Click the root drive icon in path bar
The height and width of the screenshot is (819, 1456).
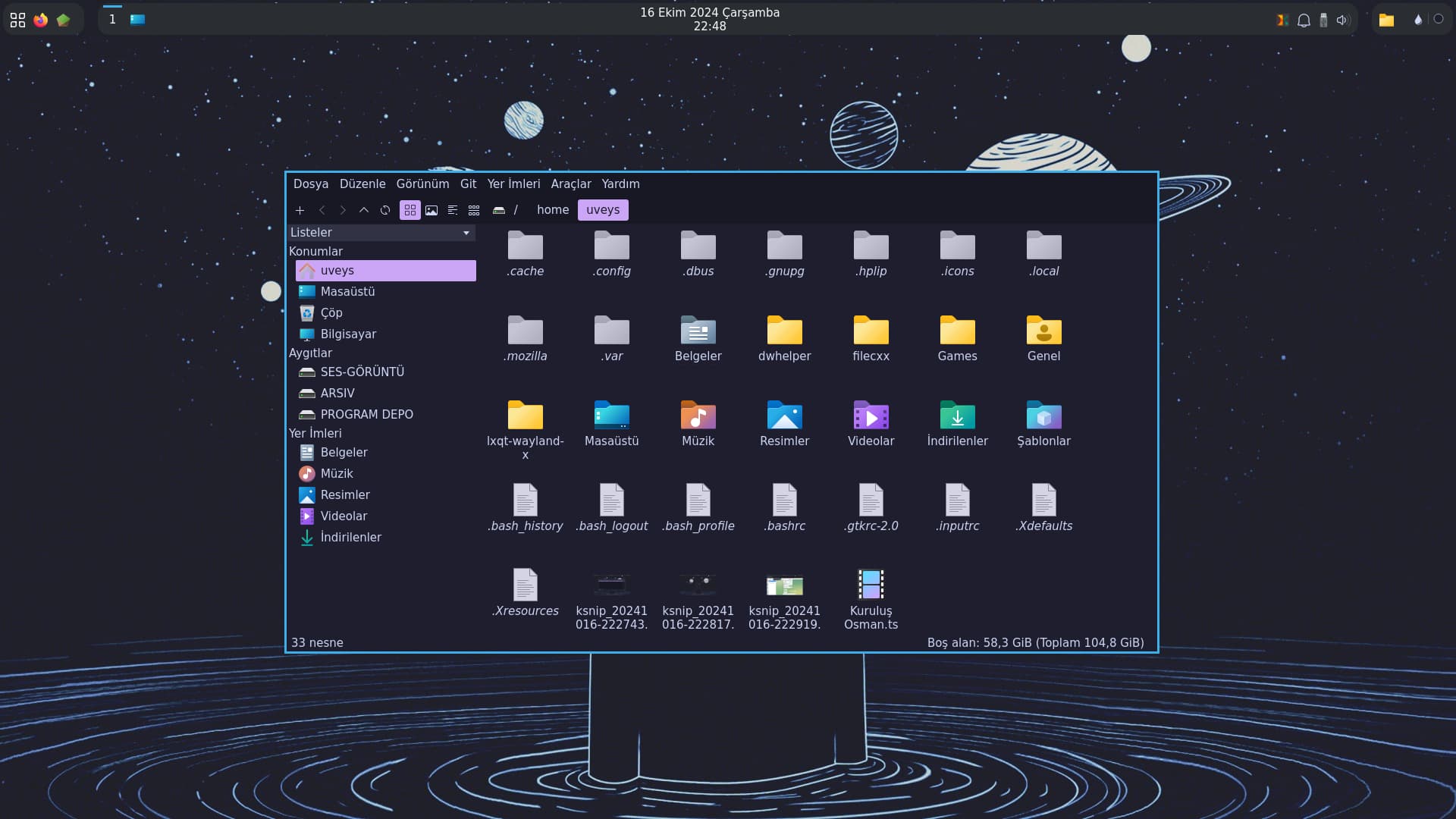(499, 210)
